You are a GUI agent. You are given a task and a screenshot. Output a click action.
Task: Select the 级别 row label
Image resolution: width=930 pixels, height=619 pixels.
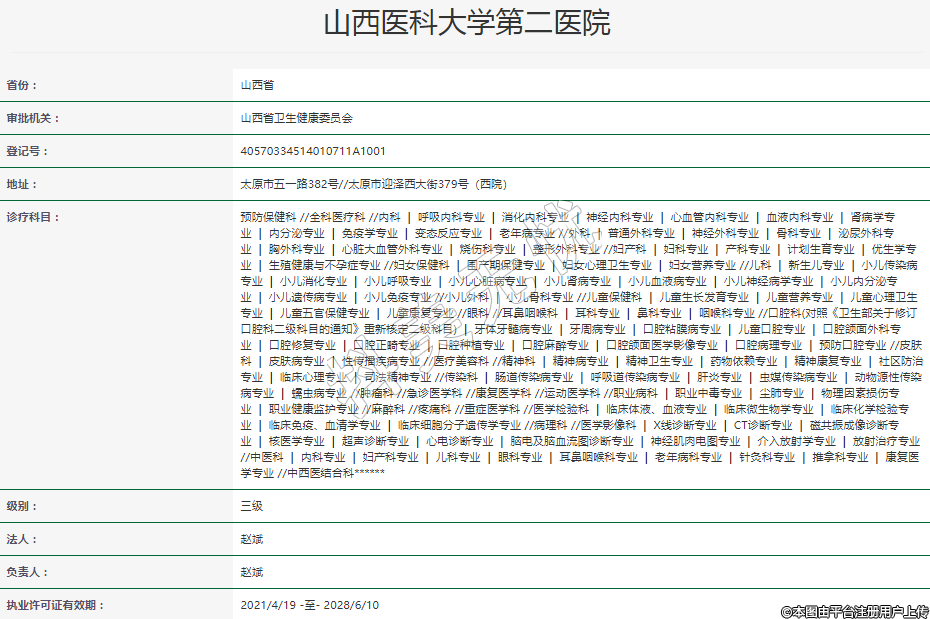pos(21,506)
